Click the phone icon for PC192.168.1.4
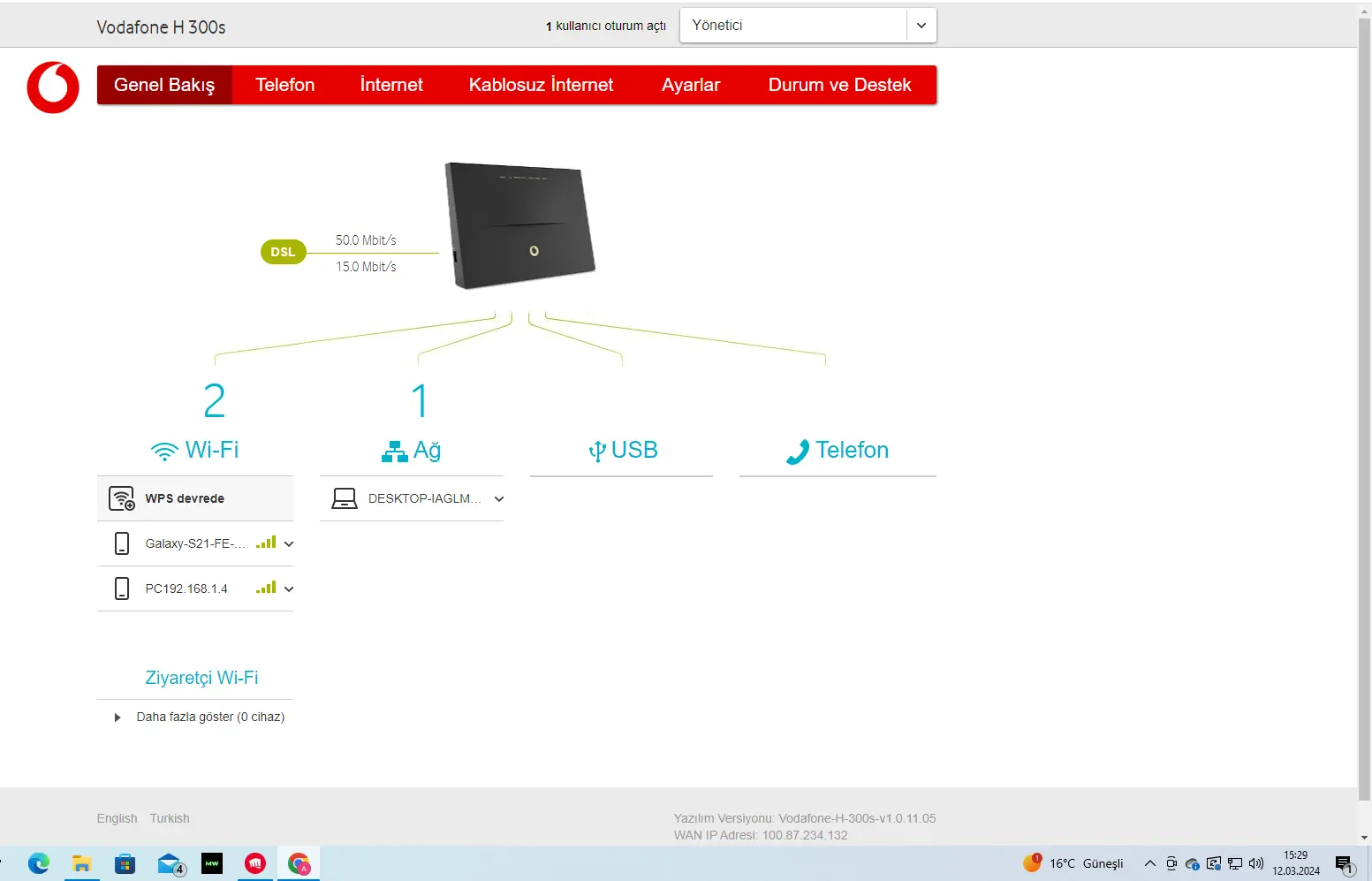 click(x=122, y=589)
